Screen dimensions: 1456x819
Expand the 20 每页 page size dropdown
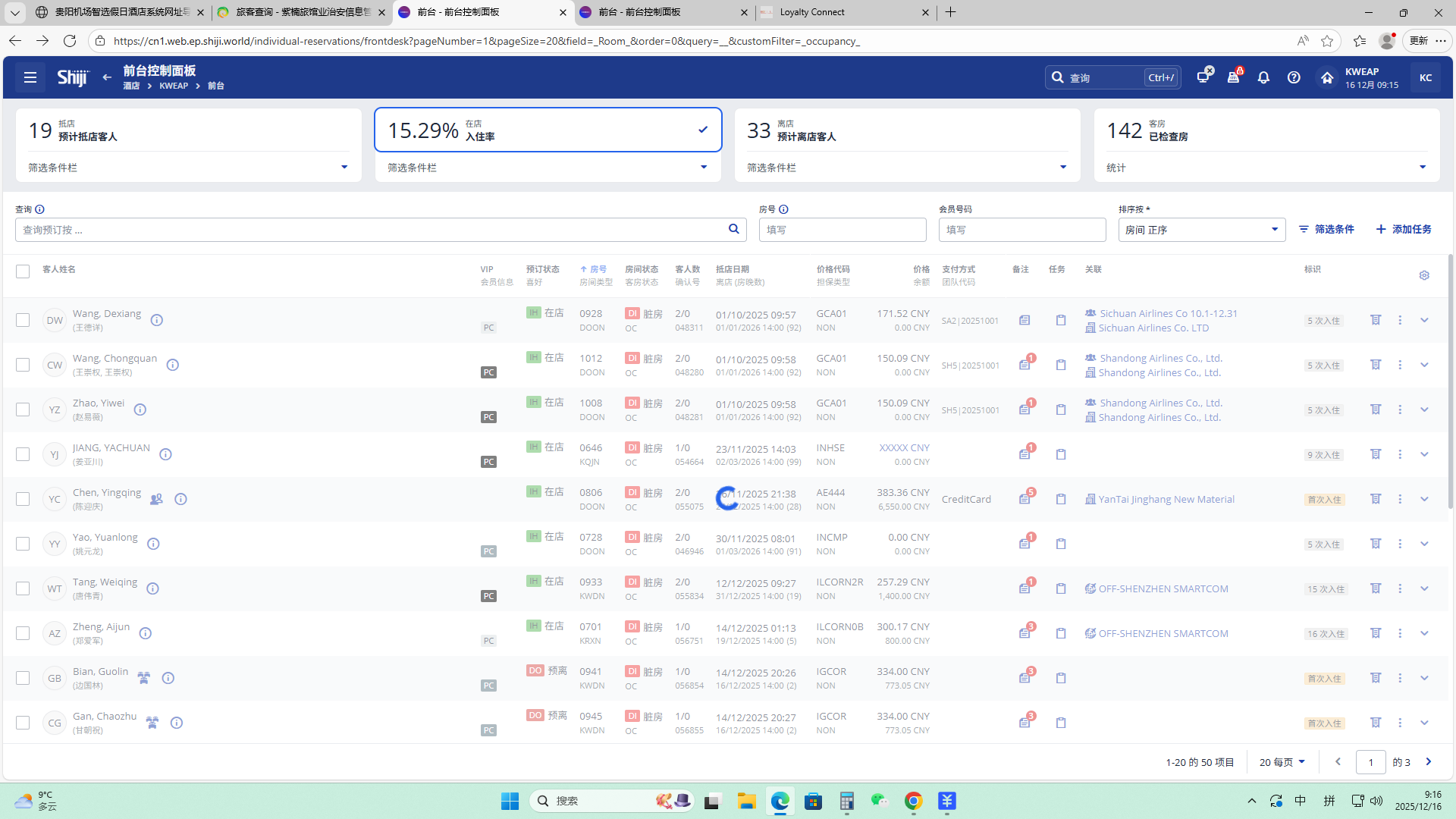pyautogui.click(x=1282, y=762)
